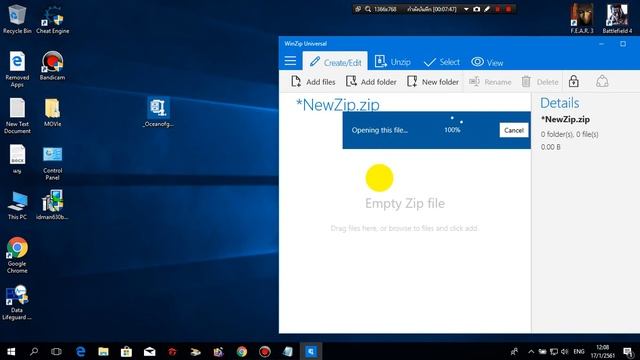Select the Data Lifeguard desktop shortcut

pos(17,302)
